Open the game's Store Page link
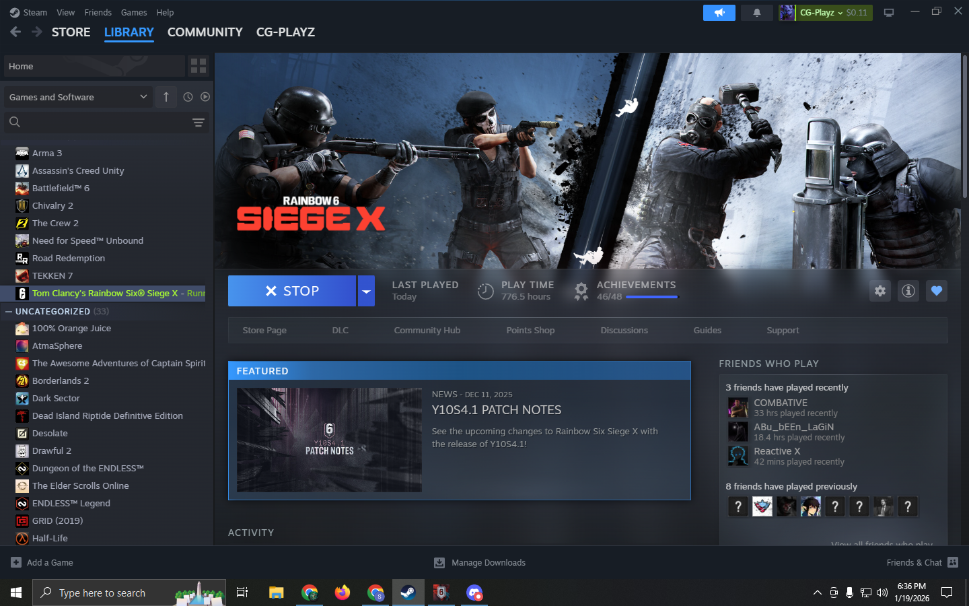 pos(264,330)
